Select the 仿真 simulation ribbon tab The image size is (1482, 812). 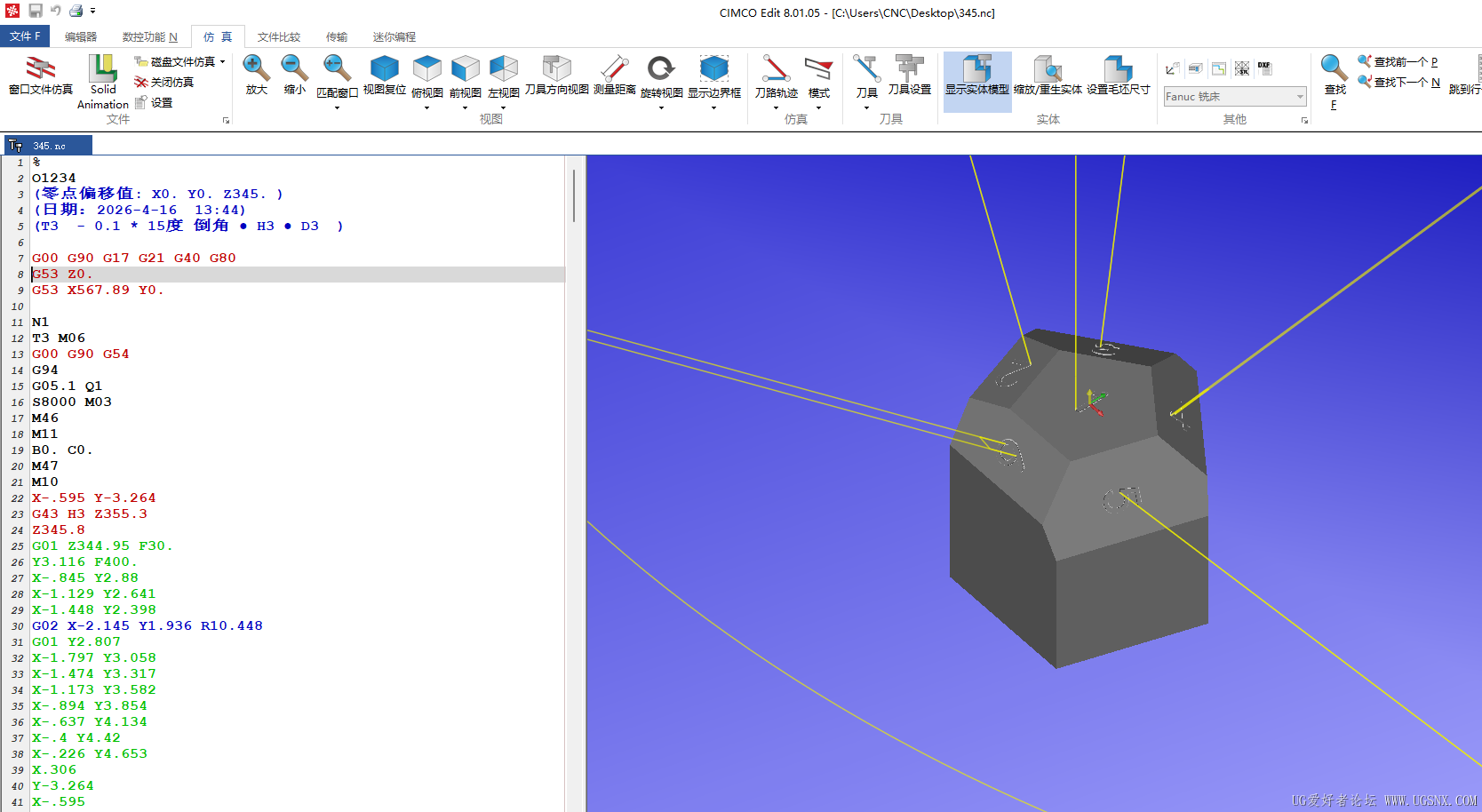click(218, 36)
